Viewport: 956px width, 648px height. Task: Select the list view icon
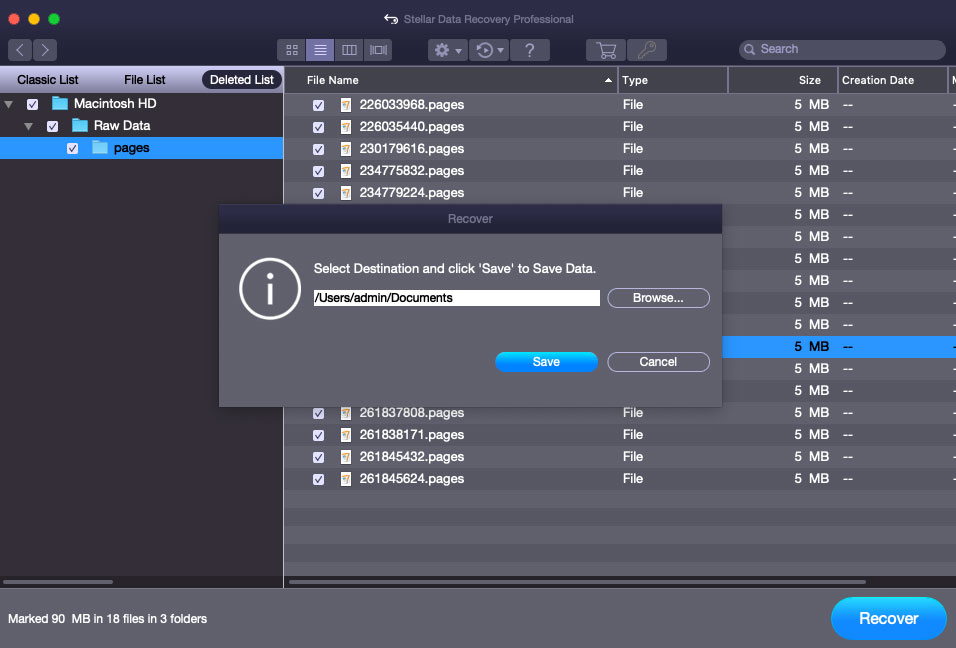point(320,50)
